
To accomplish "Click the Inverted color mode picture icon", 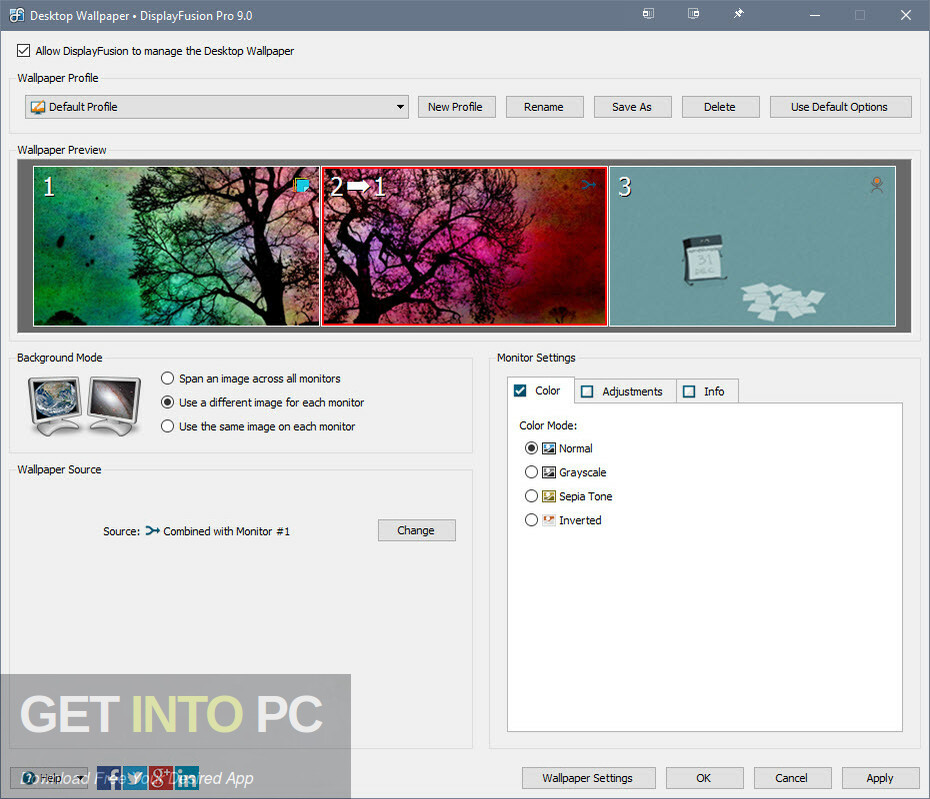I will 549,520.
